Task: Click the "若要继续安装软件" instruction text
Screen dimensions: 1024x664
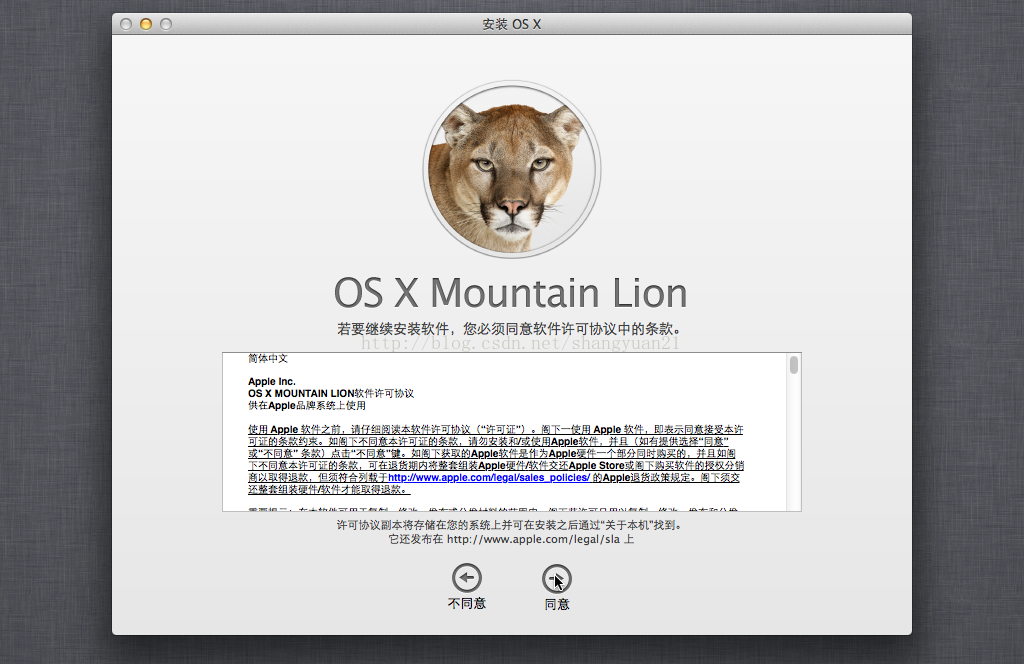Action: (x=511, y=328)
